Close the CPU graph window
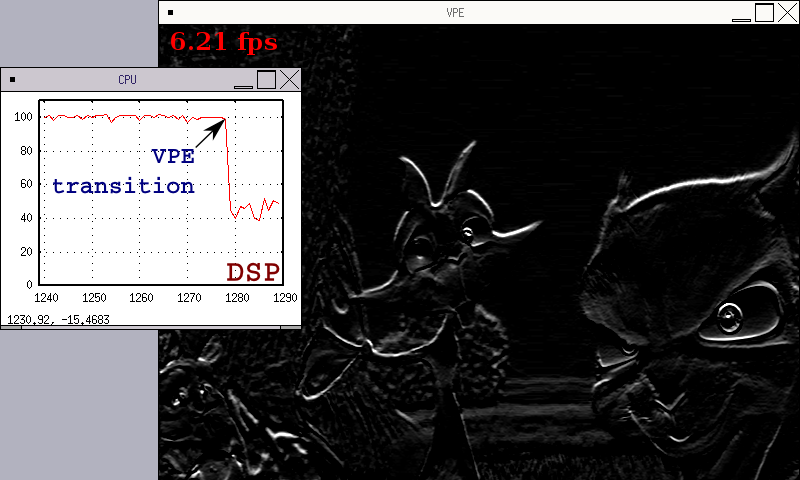The height and width of the screenshot is (480, 800). click(x=289, y=80)
